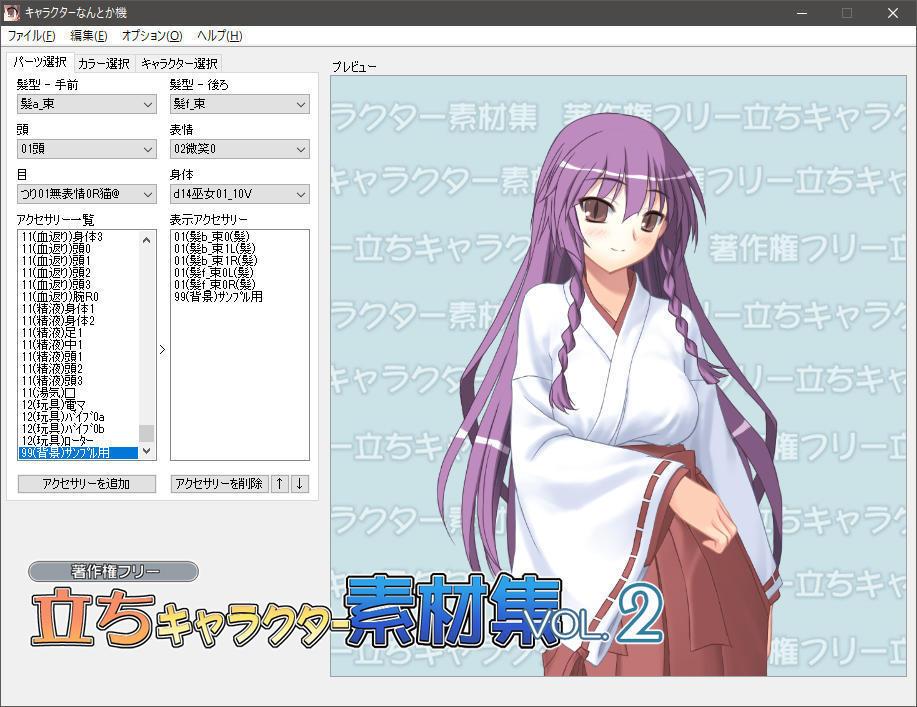Image resolution: width=917 pixels, height=707 pixels.
Task: Click the accessory list scrollbar thumb
Action: 147,433
